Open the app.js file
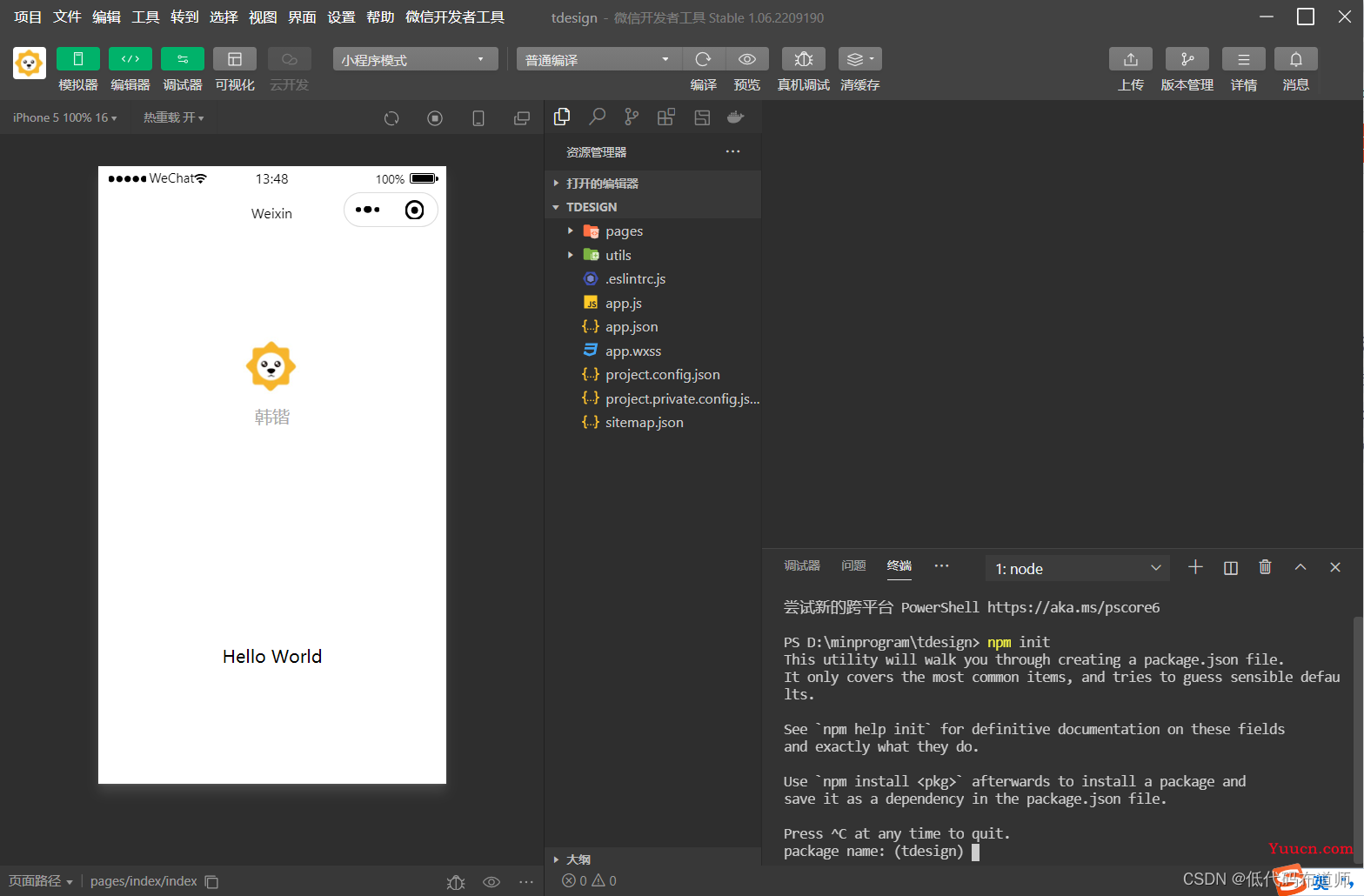The width and height of the screenshot is (1364, 896). 653,303
